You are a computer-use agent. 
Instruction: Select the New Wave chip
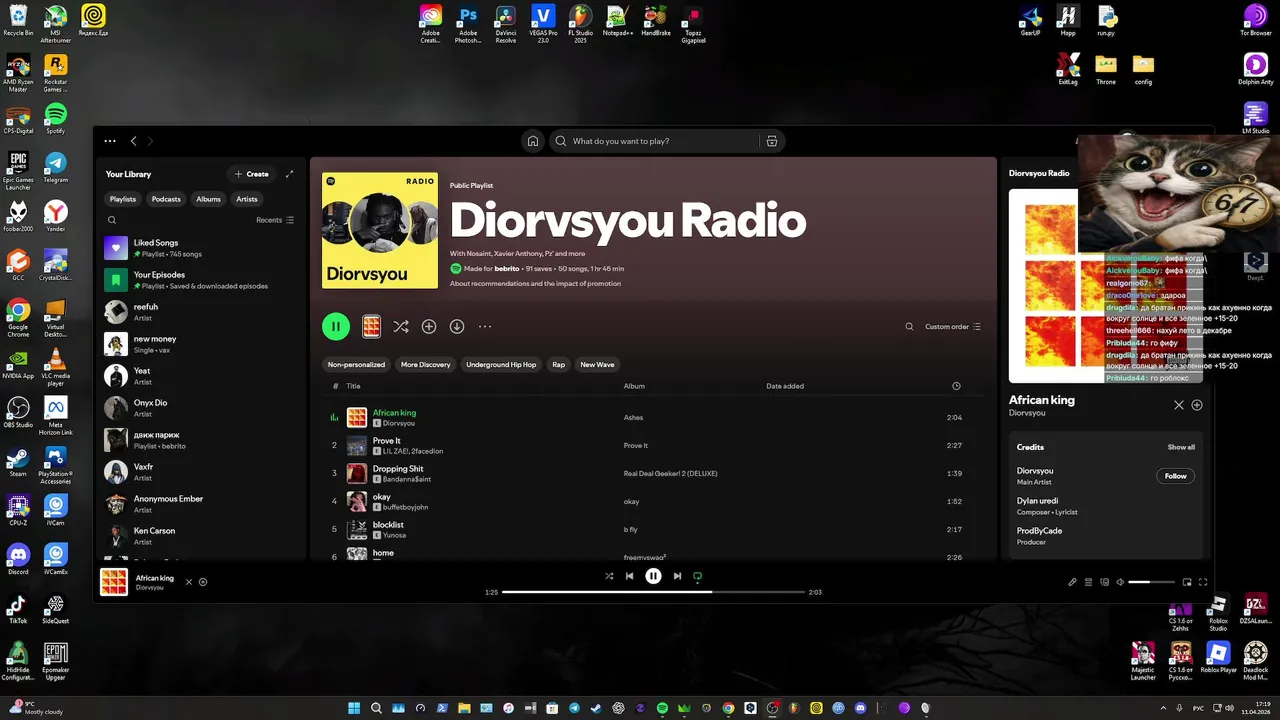pos(597,365)
